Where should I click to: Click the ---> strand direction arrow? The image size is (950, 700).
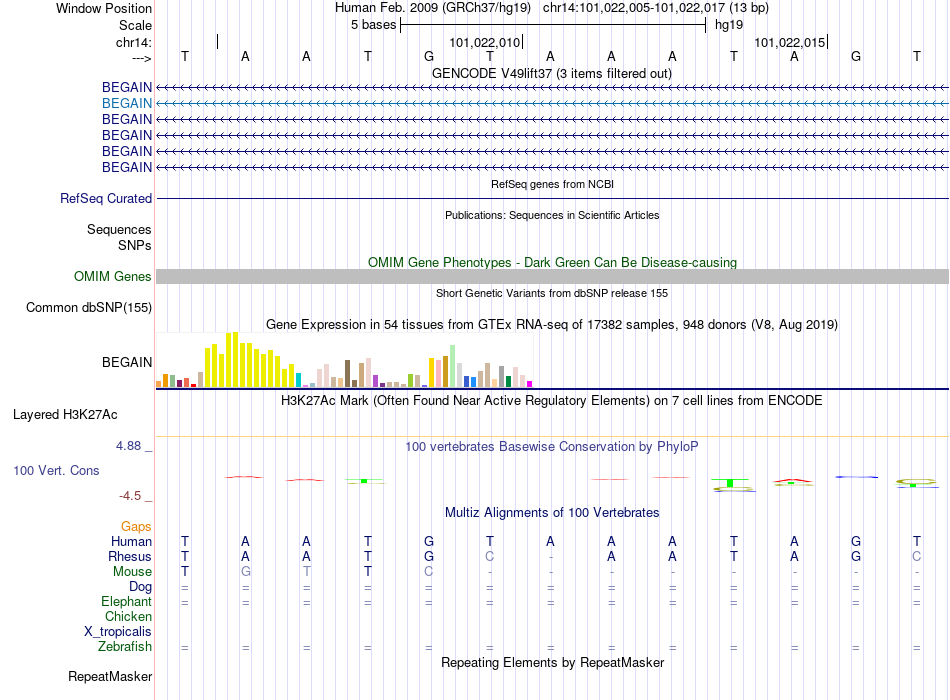click(142, 58)
